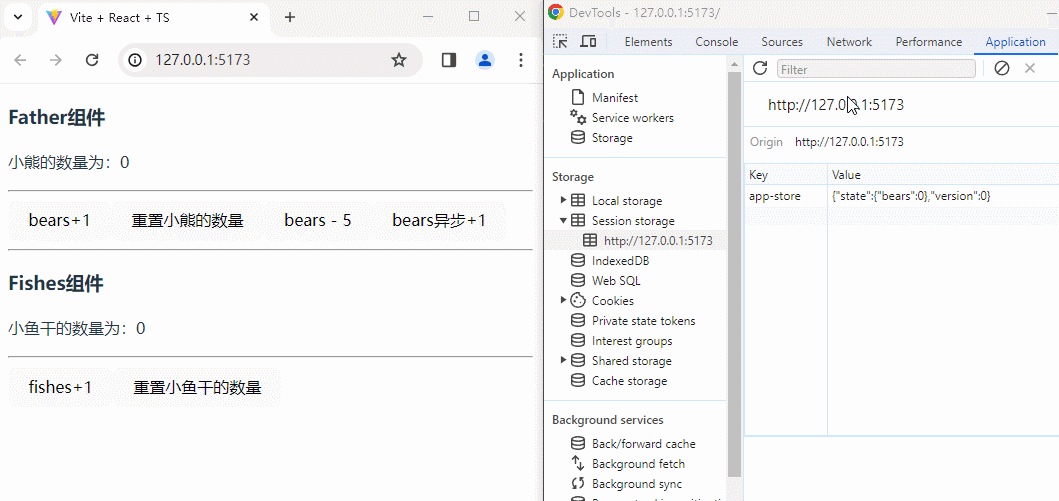Open the tab search dropdown arrow

tap(18, 17)
